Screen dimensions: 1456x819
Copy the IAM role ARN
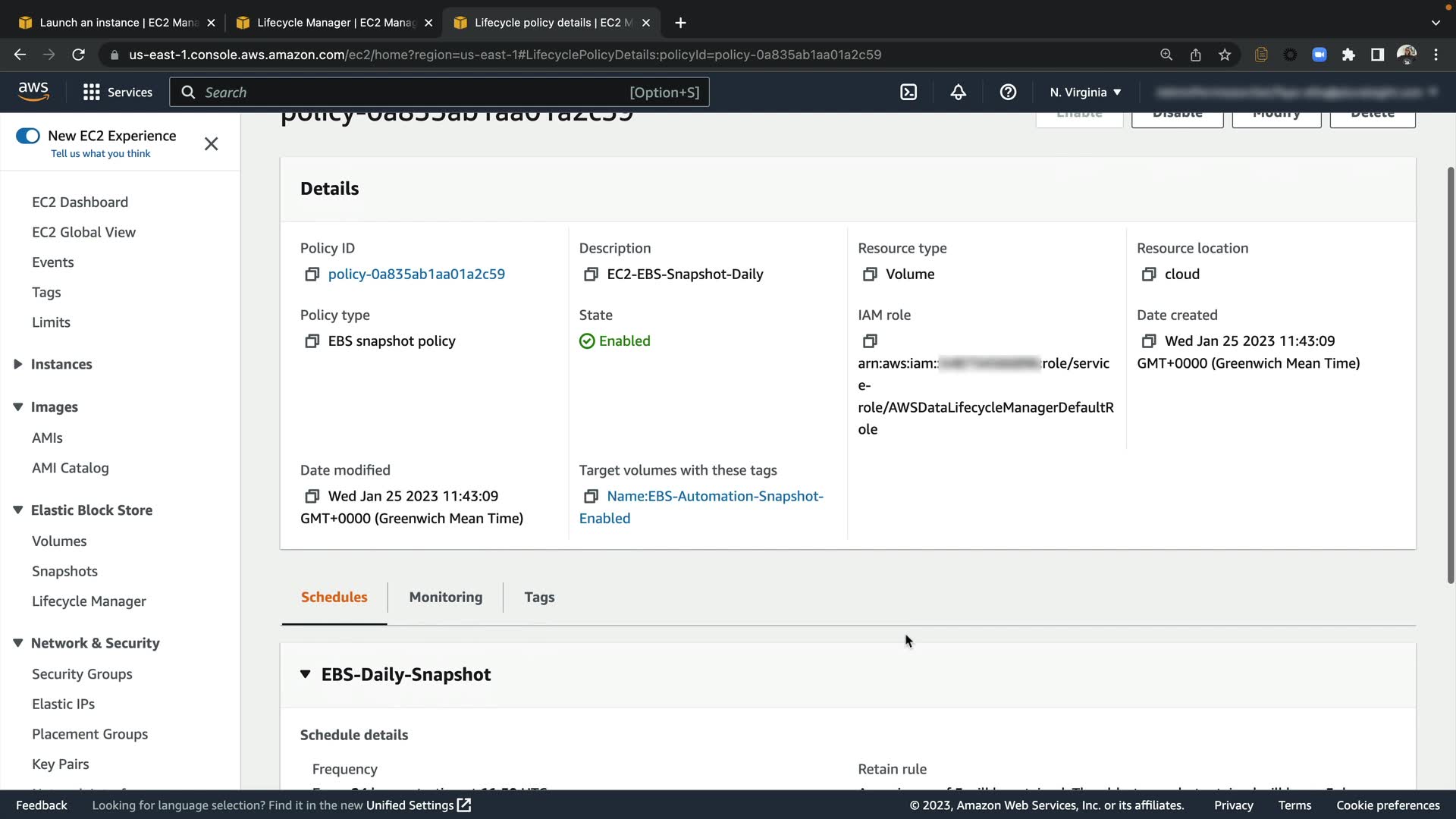click(x=870, y=341)
